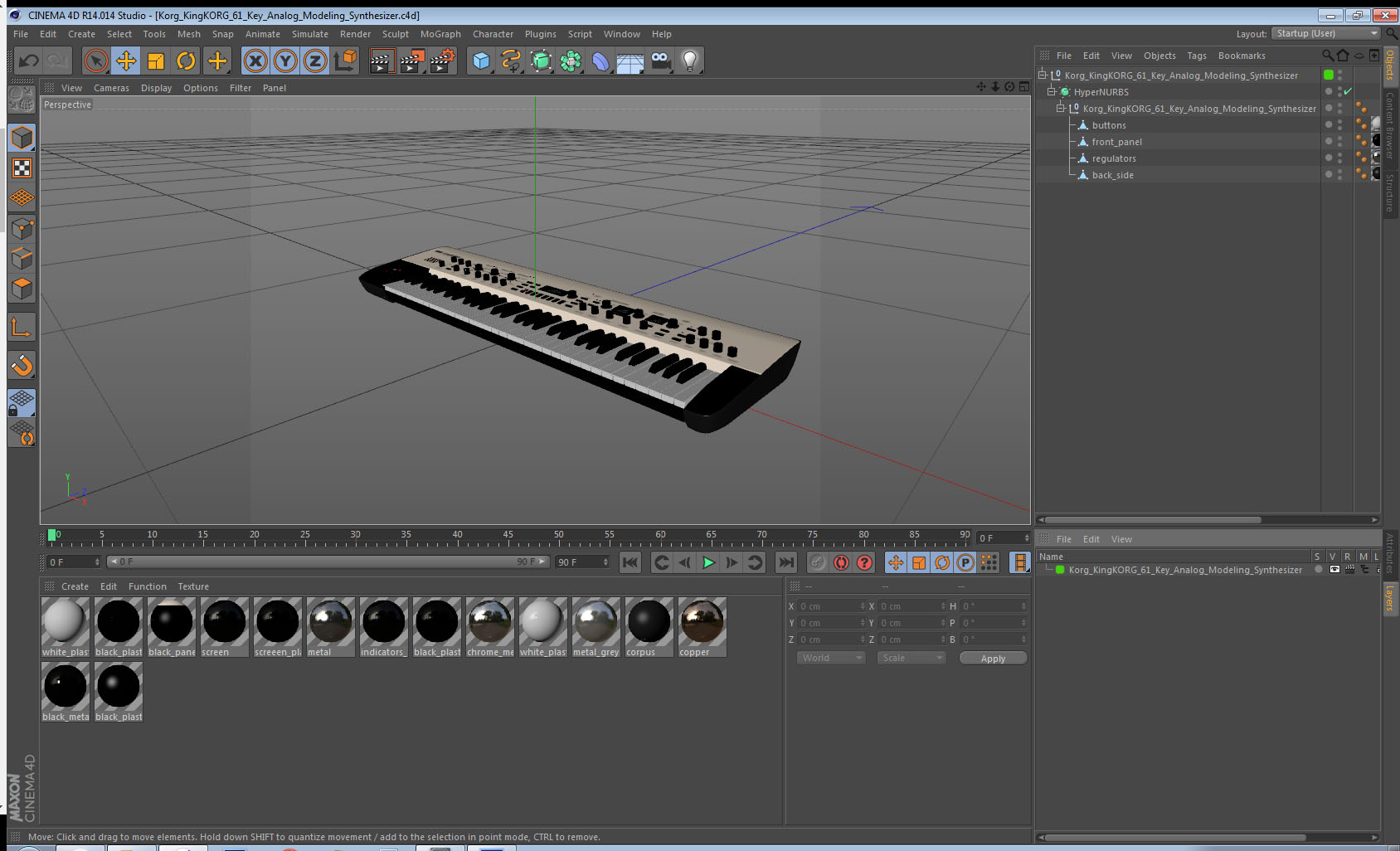Image resolution: width=1400 pixels, height=851 pixels.
Task: Add a light object
Action: (690, 61)
